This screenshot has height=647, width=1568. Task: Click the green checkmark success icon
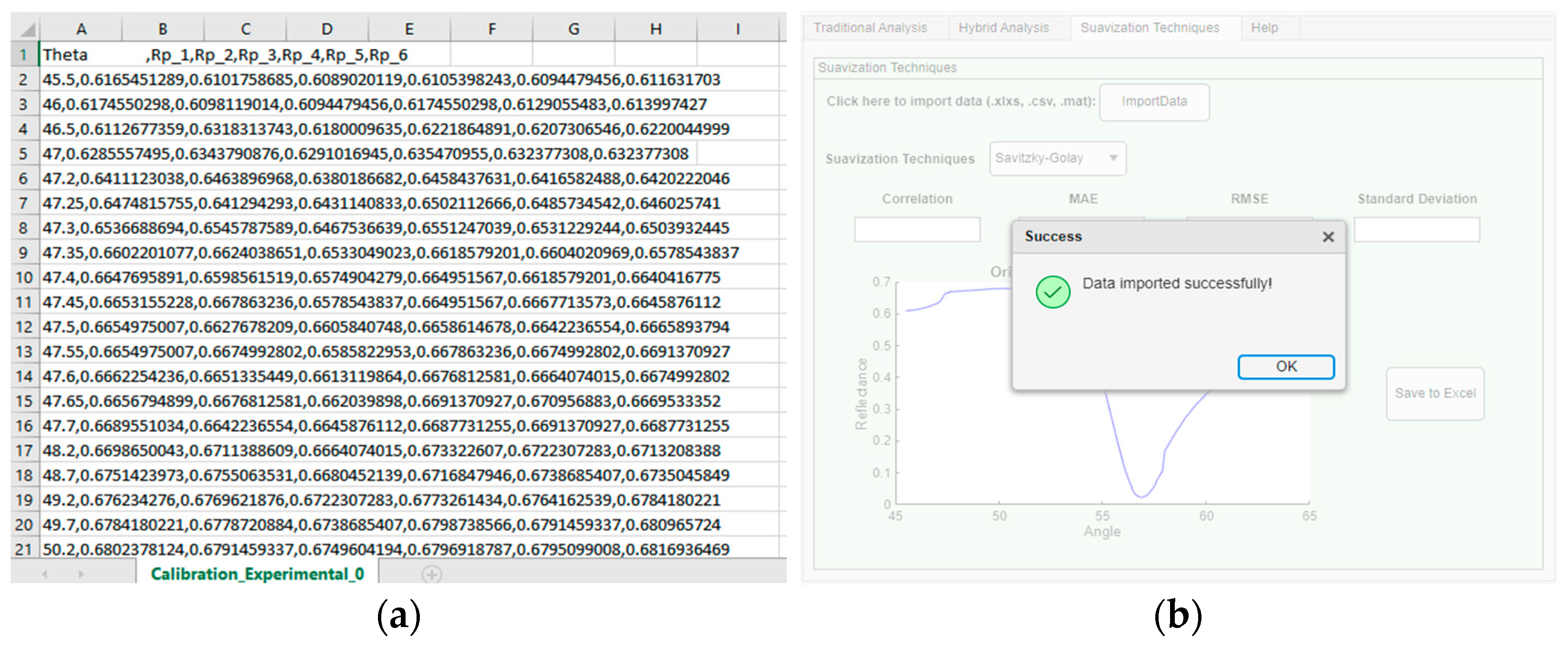[1052, 292]
